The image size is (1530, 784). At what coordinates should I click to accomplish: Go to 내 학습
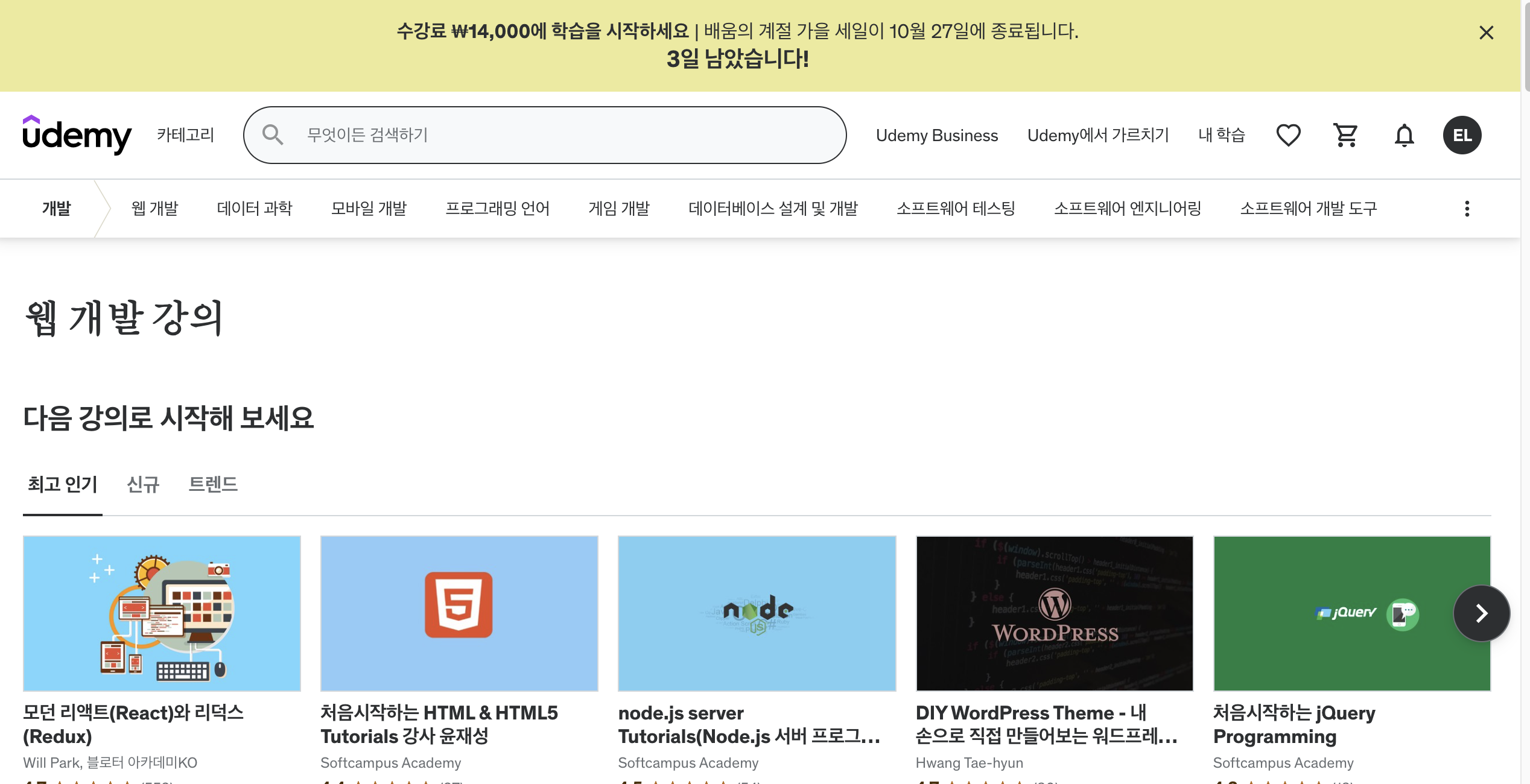[x=1221, y=135]
